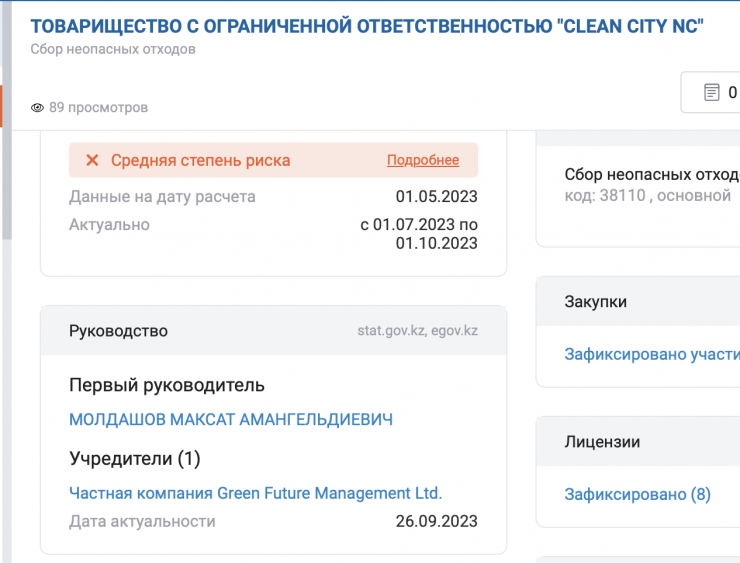Click the 89 просмотров view count text
Screen dimensions: 740x563
pyautogui.click(x=98, y=108)
